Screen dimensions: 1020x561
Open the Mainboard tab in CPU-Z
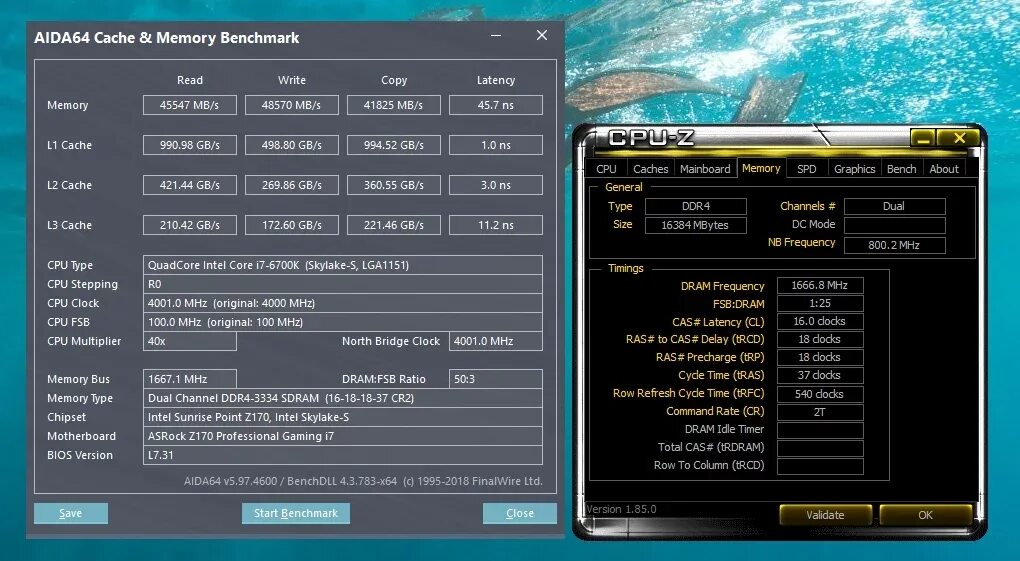click(705, 169)
